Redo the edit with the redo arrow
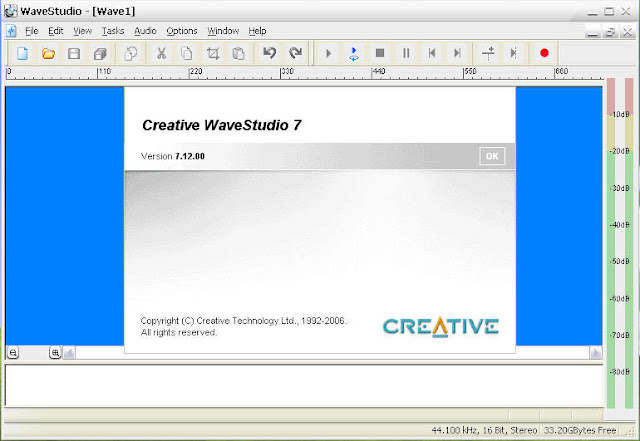The image size is (640, 441). click(x=295, y=53)
